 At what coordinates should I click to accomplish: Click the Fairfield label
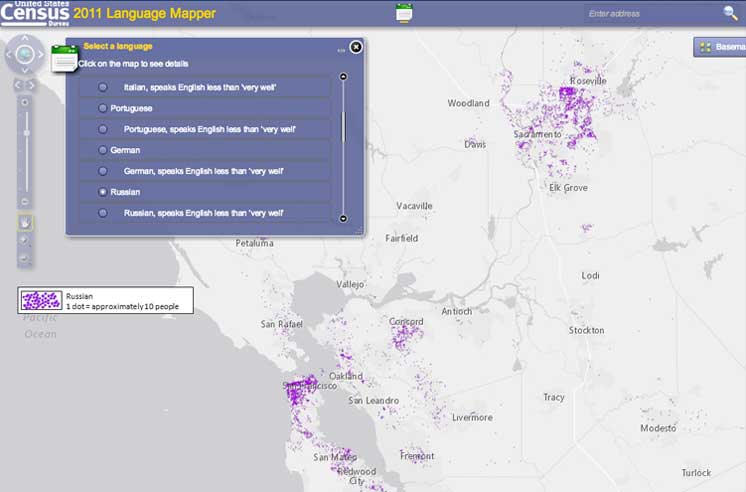click(402, 238)
